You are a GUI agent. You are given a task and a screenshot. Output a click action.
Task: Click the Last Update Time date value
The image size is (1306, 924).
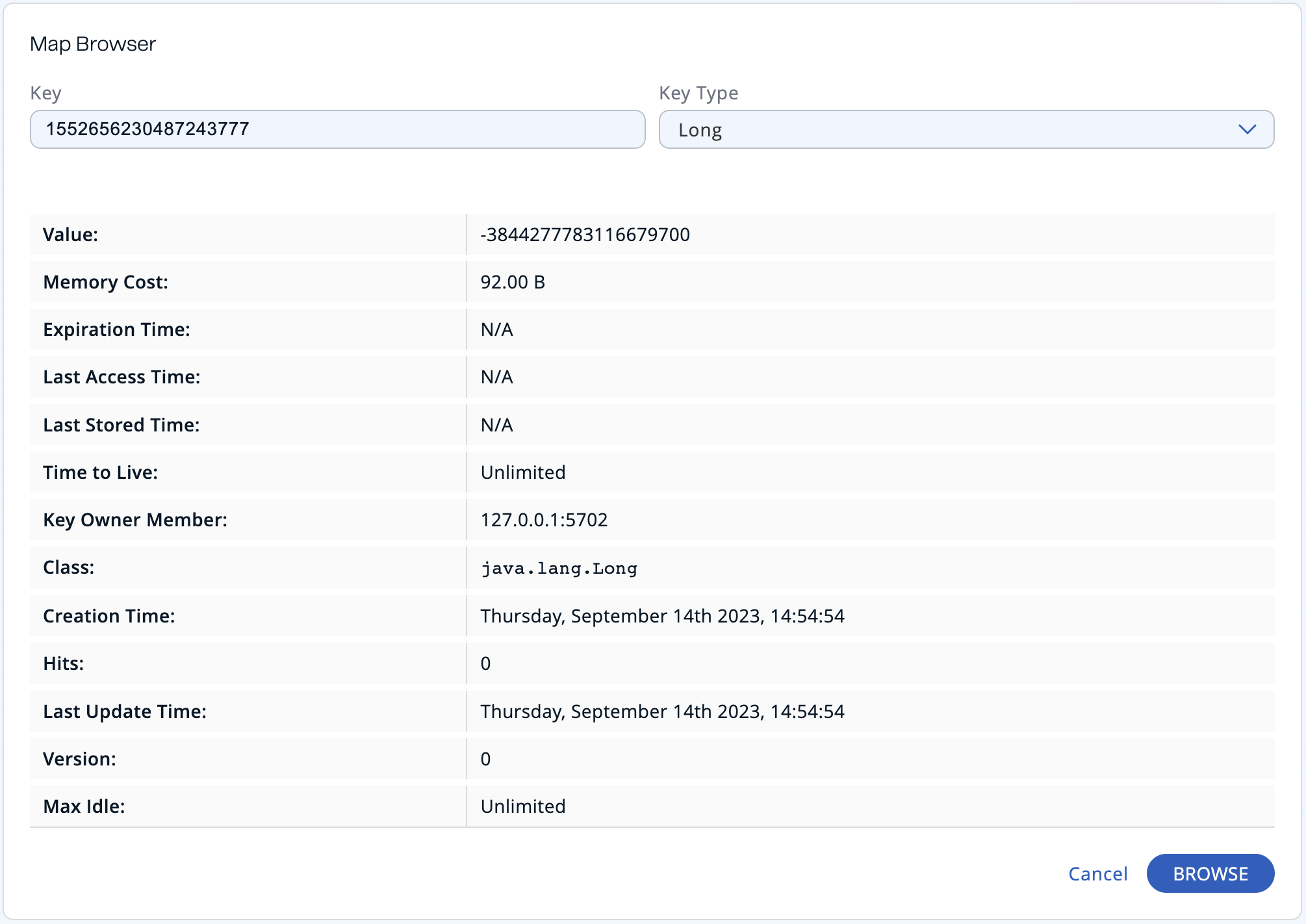click(662, 712)
